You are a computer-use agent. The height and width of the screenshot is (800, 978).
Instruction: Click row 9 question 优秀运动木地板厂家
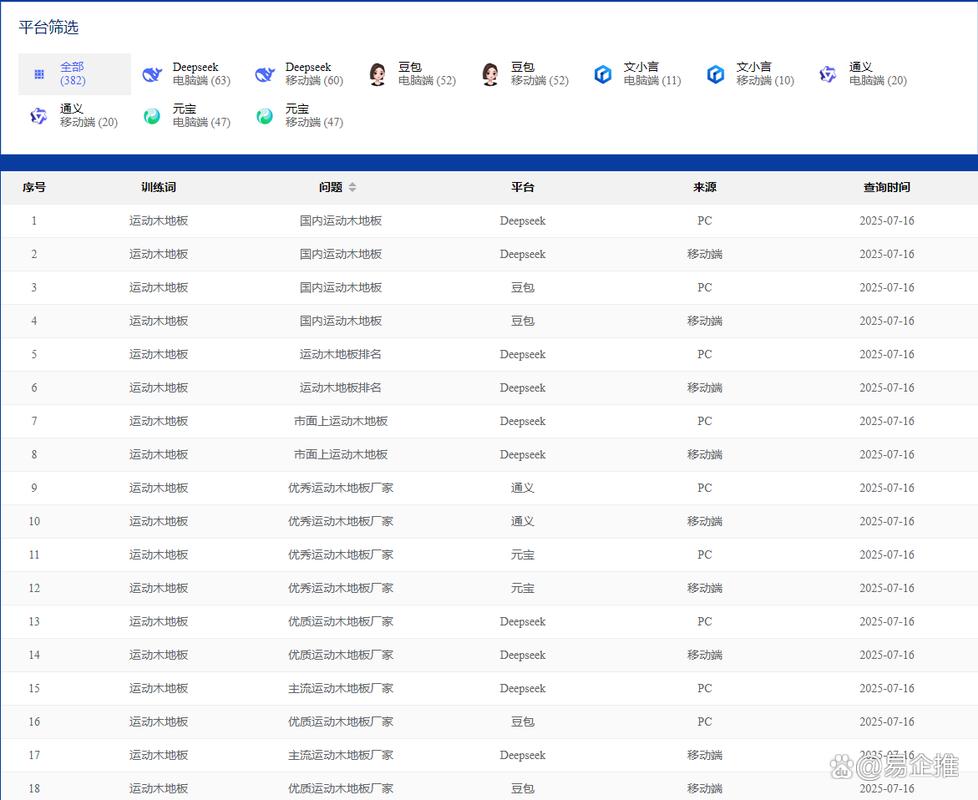[340, 488]
